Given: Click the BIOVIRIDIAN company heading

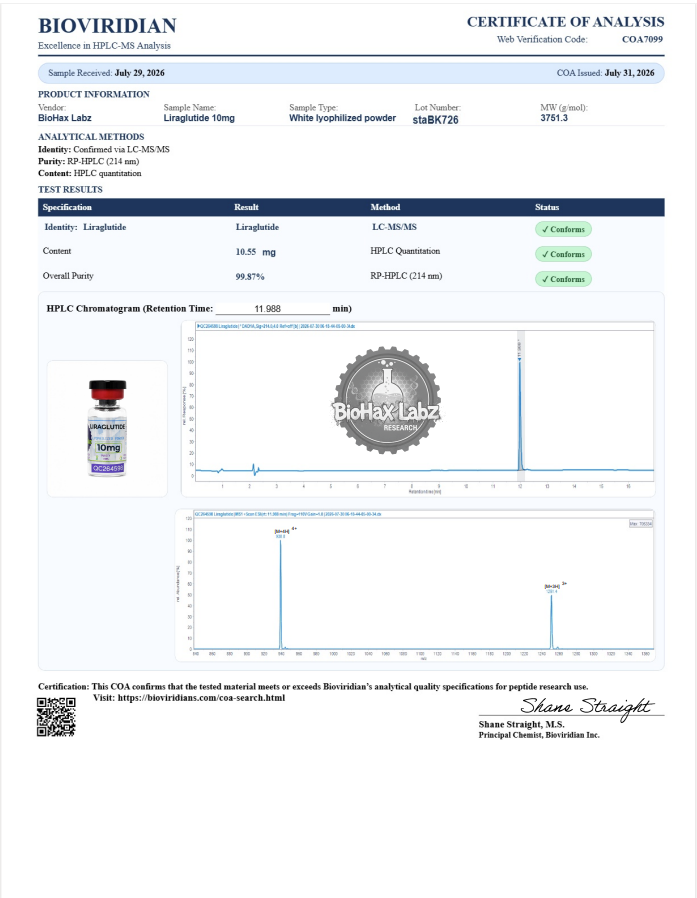Looking at the screenshot, I should click(x=107, y=26).
